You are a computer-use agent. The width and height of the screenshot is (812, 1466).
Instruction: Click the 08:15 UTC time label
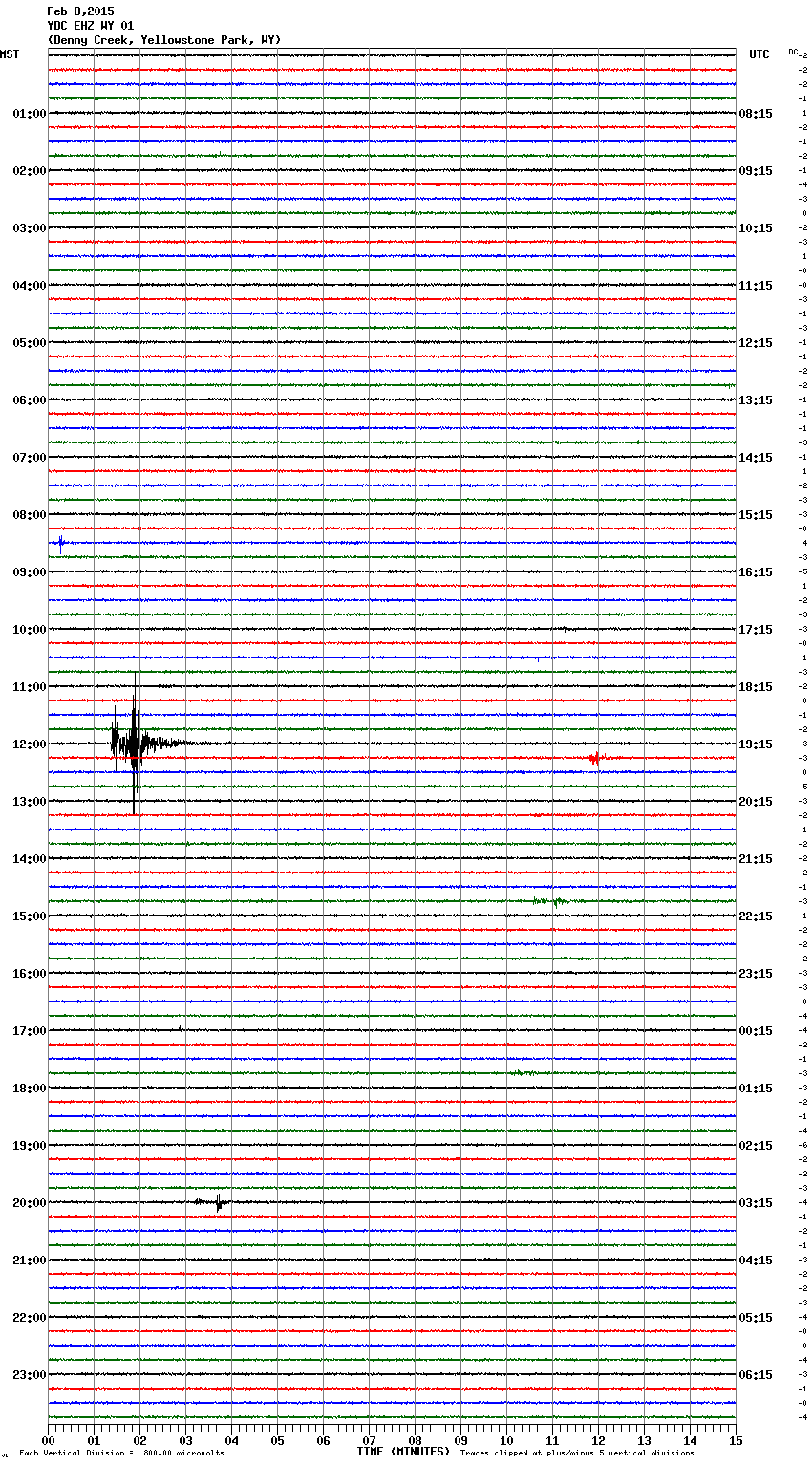pyautogui.click(x=756, y=114)
